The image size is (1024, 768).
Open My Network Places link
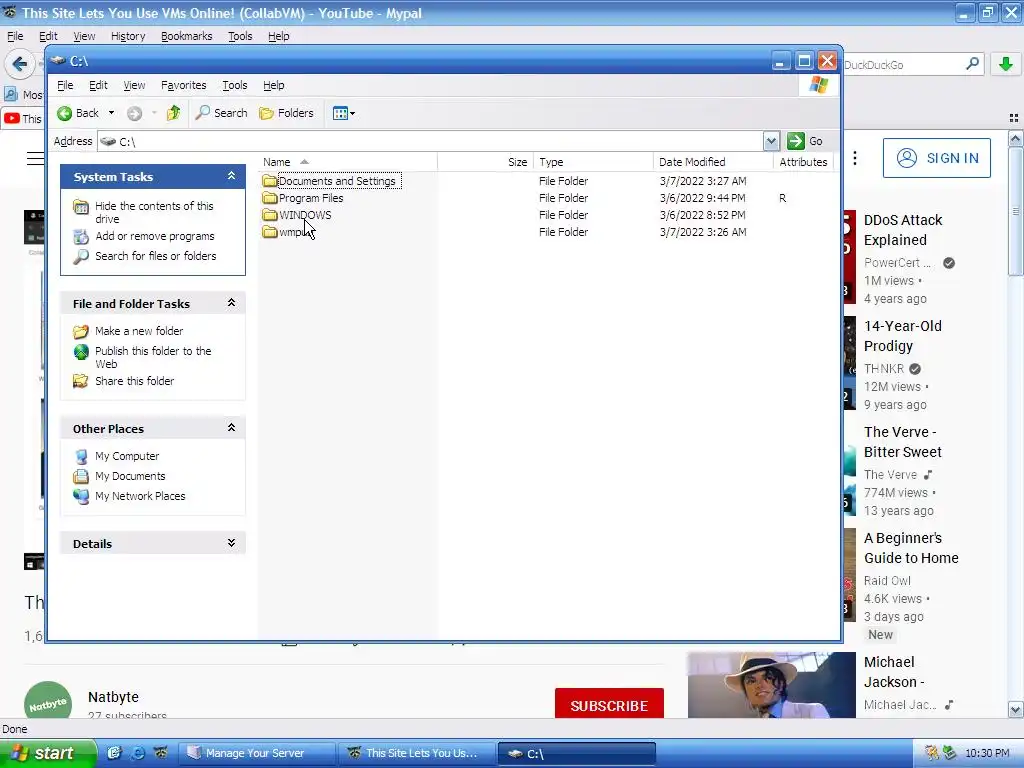click(x=140, y=496)
